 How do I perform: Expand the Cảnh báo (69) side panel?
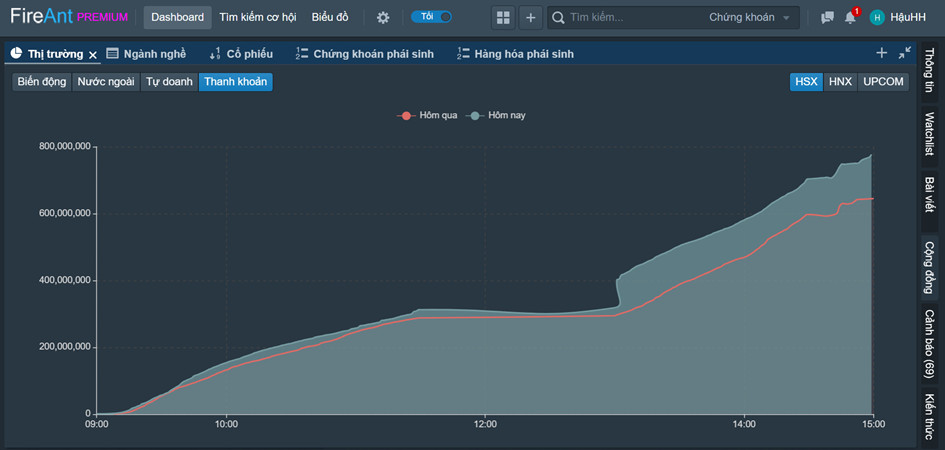pyautogui.click(x=929, y=343)
